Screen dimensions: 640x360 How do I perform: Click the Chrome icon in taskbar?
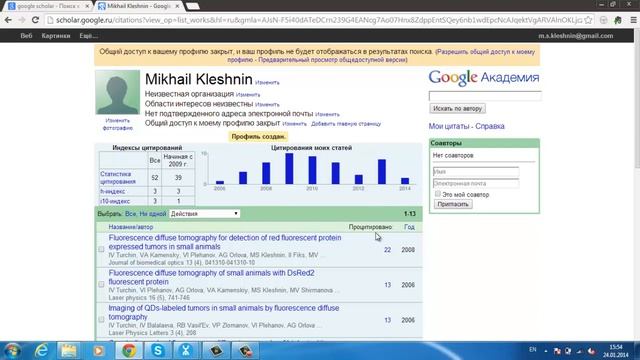[x=129, y=351]
